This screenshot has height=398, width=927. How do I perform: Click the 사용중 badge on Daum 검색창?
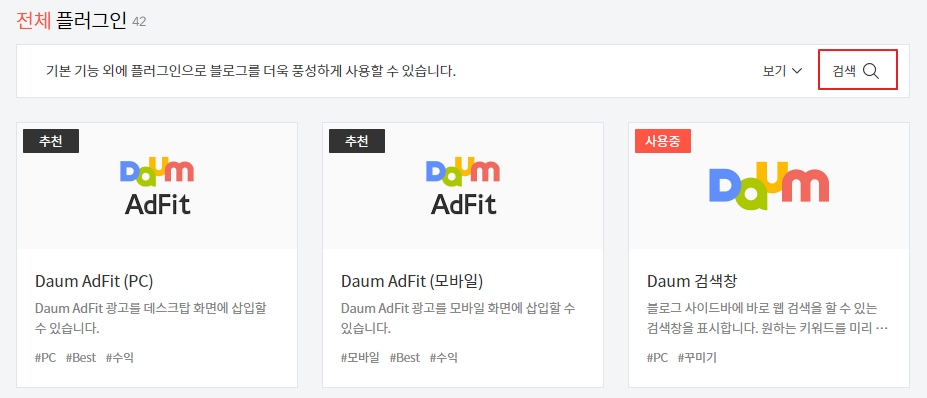pos(663,141)
